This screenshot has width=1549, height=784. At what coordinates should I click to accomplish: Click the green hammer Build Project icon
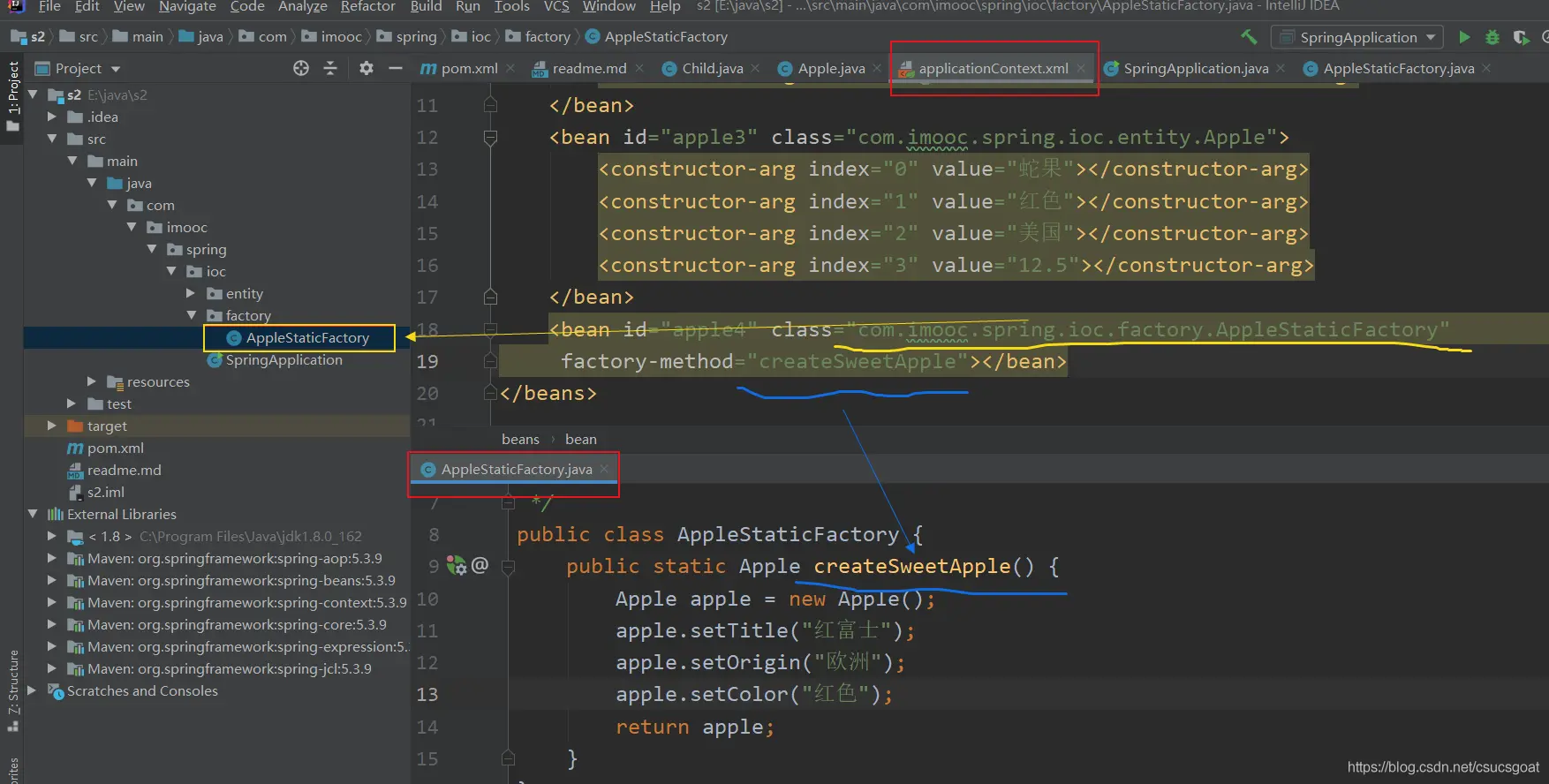click(x=1249, y=37)
